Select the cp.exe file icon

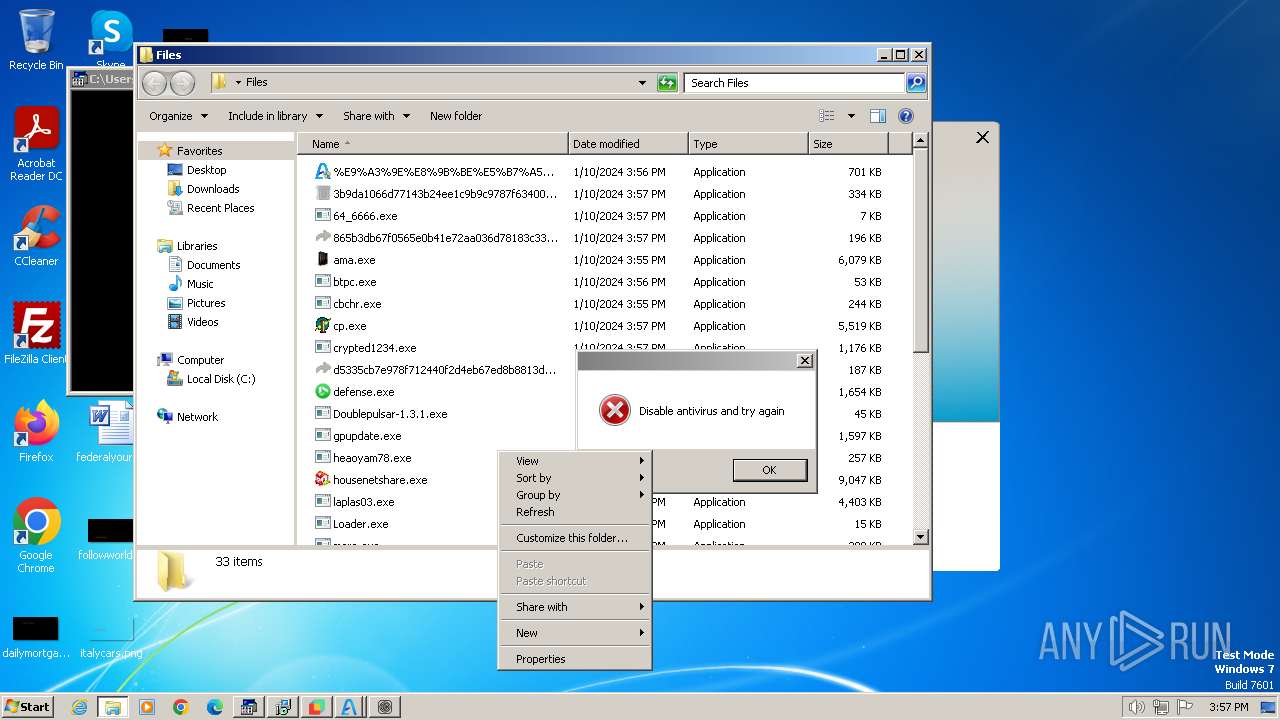tap(323, 326)
